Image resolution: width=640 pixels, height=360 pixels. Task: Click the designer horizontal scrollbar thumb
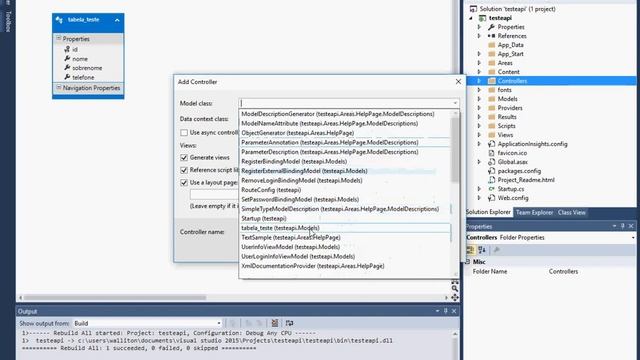pyautogui.click(x=115, y=298)
